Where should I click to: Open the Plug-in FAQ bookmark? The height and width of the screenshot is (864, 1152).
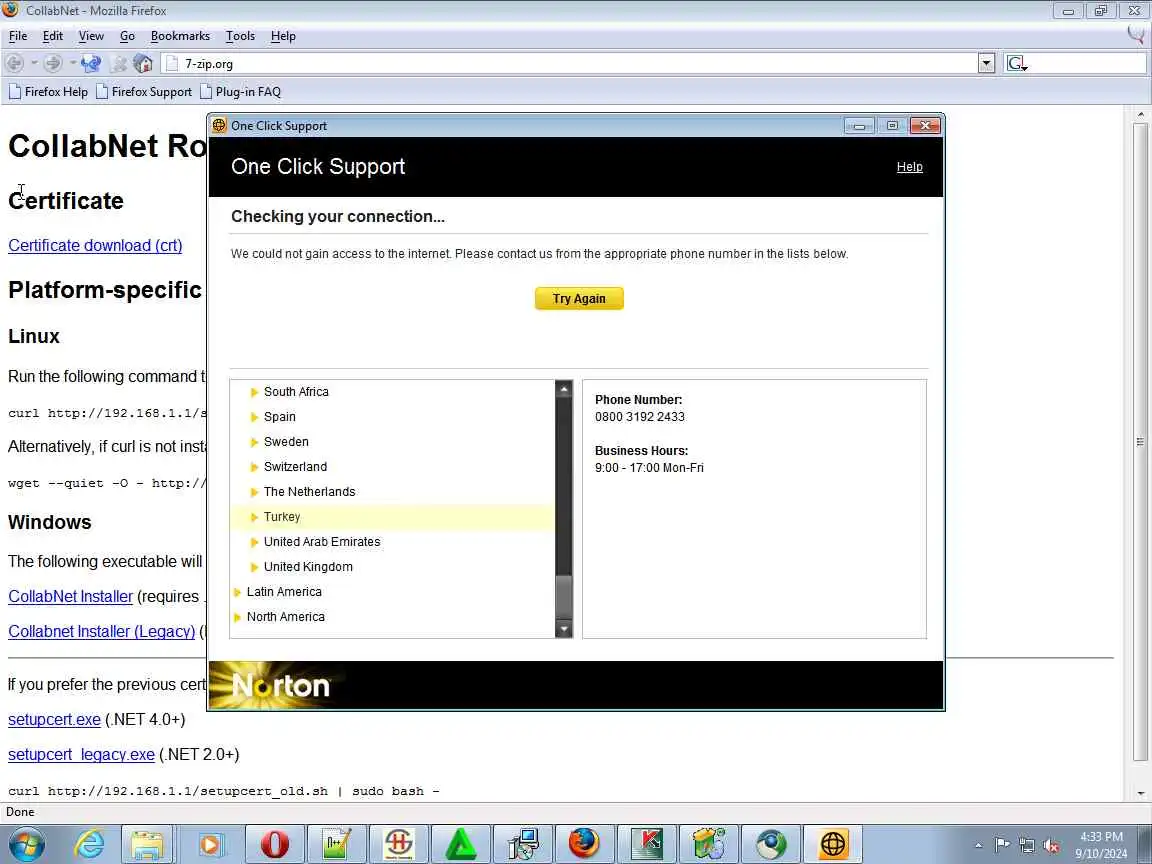240,92
